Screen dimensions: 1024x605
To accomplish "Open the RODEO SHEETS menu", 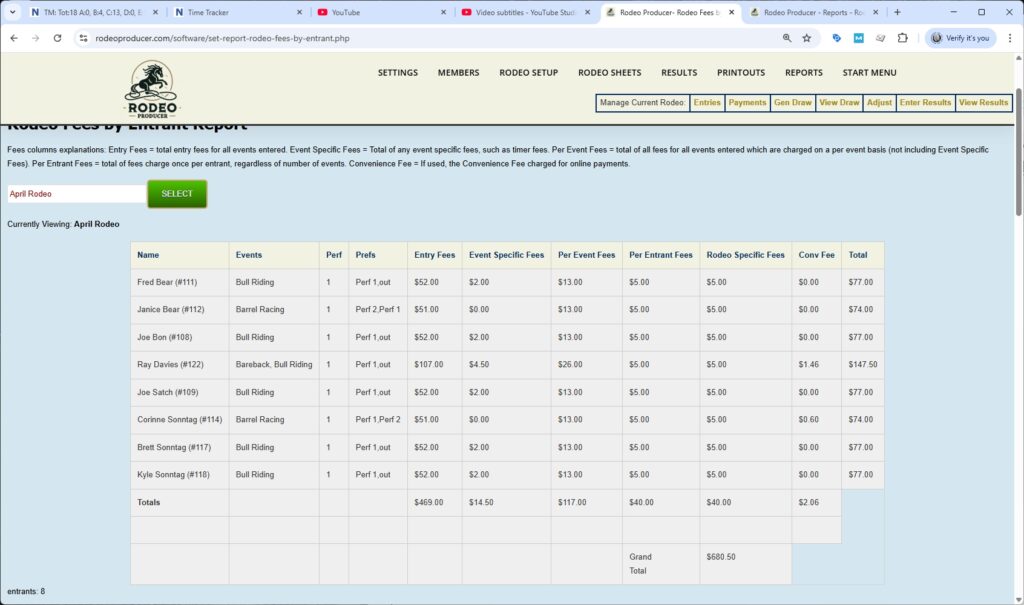I will pyautogui.click(x=609, y=72).
